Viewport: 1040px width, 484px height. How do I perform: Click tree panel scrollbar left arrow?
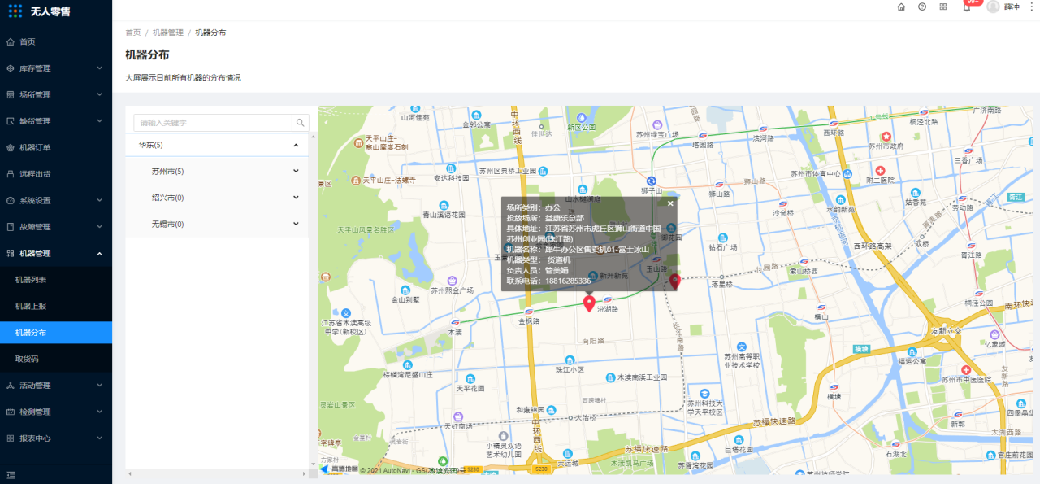[129, 474]
